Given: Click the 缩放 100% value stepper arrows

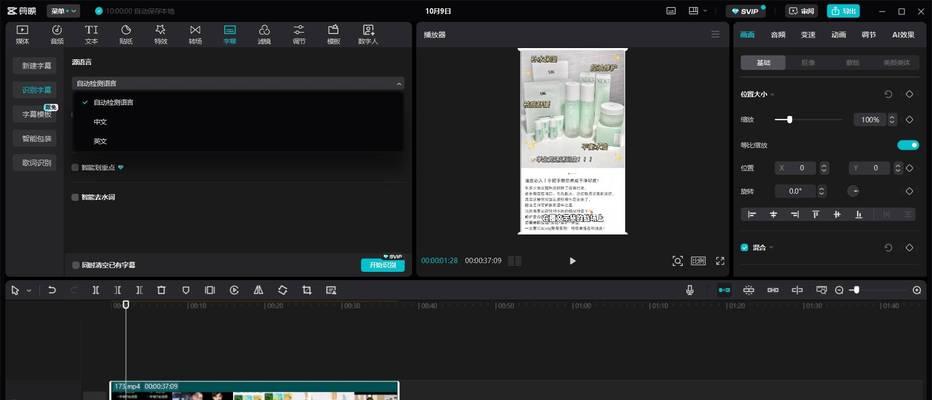Looking at the screenshot, I should coord(892,119).
